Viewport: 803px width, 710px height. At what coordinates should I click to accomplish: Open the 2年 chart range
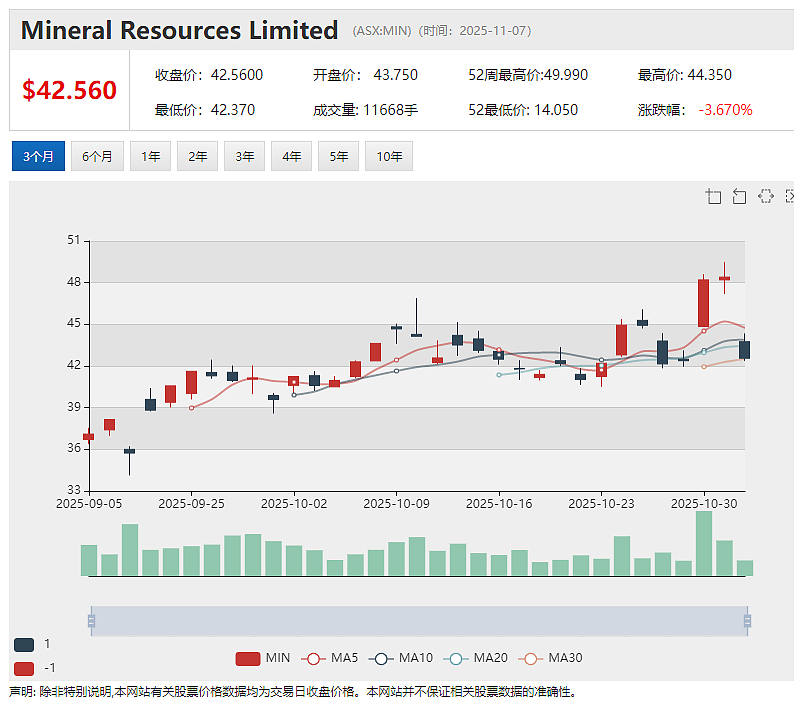(x=198, y=156)
